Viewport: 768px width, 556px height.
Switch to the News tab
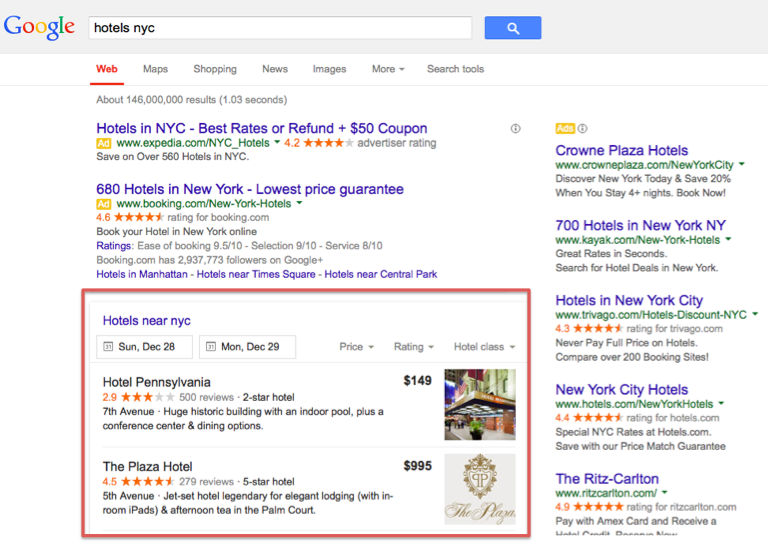(x=275, y=69)
